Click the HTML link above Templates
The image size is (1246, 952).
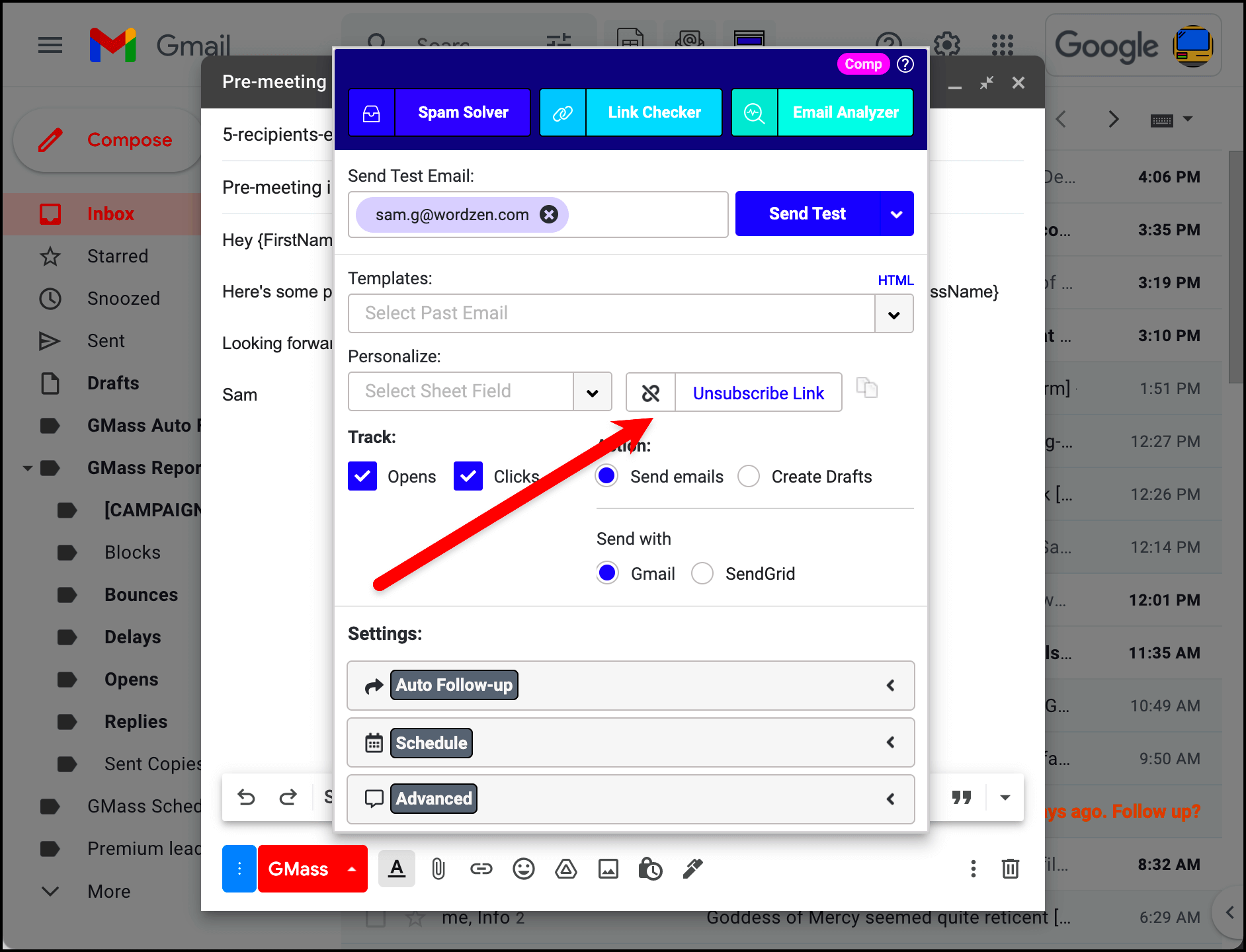[895, 280]
